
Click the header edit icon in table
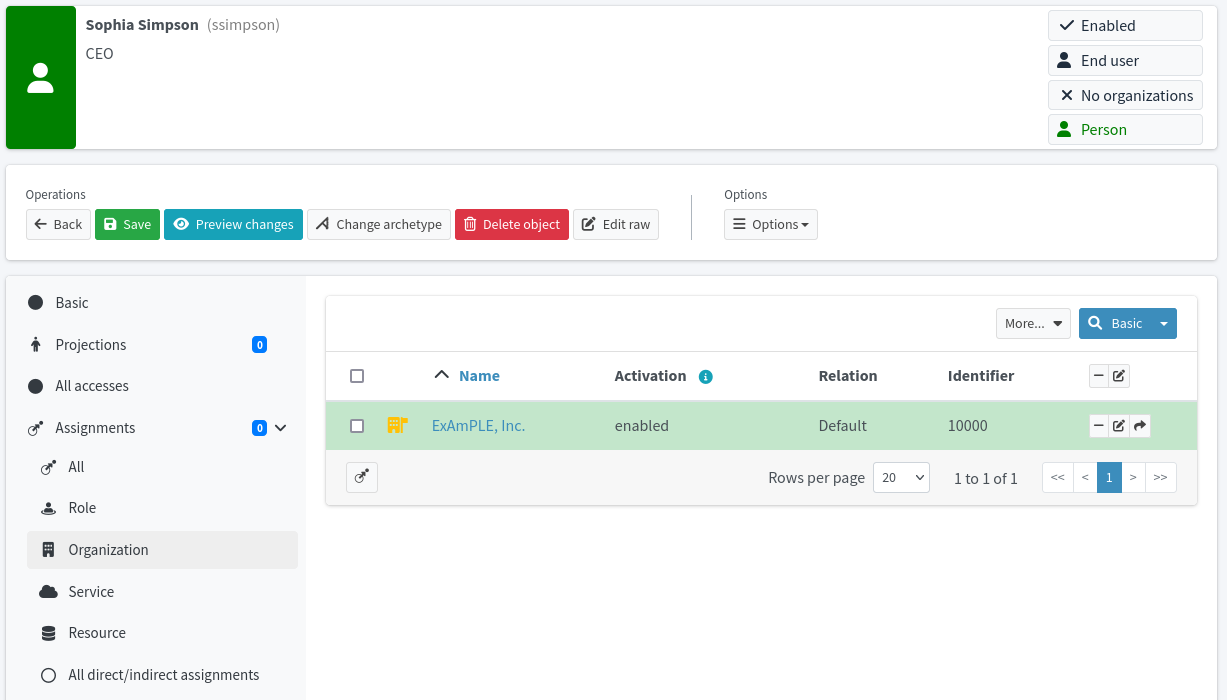click(1119, 376)
